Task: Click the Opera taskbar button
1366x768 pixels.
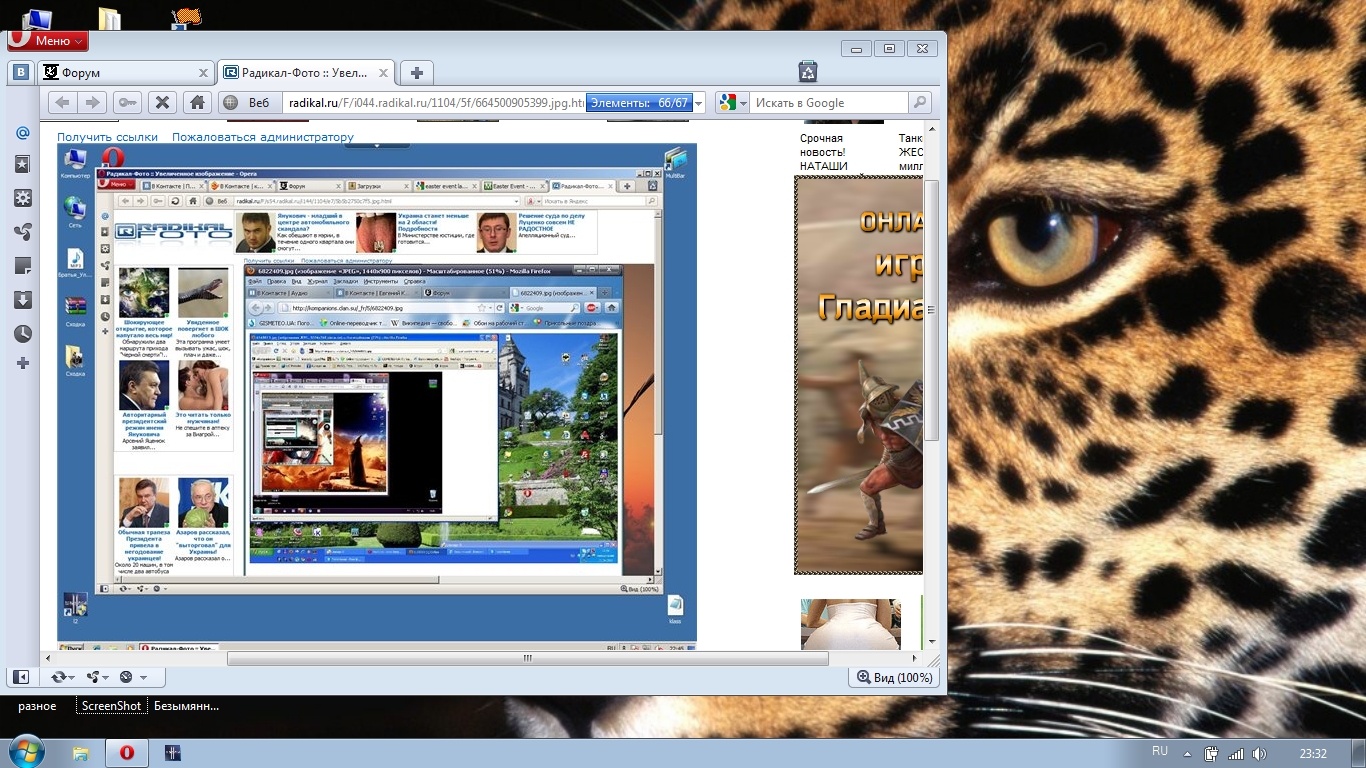Action: (127, 752)
